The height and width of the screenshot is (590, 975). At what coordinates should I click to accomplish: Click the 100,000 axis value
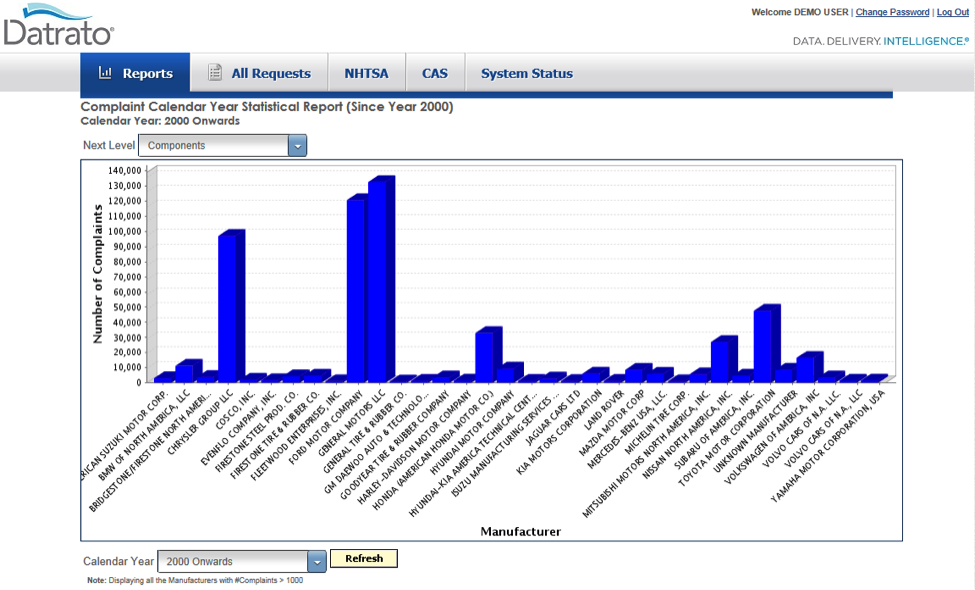(x=124, y=231)
